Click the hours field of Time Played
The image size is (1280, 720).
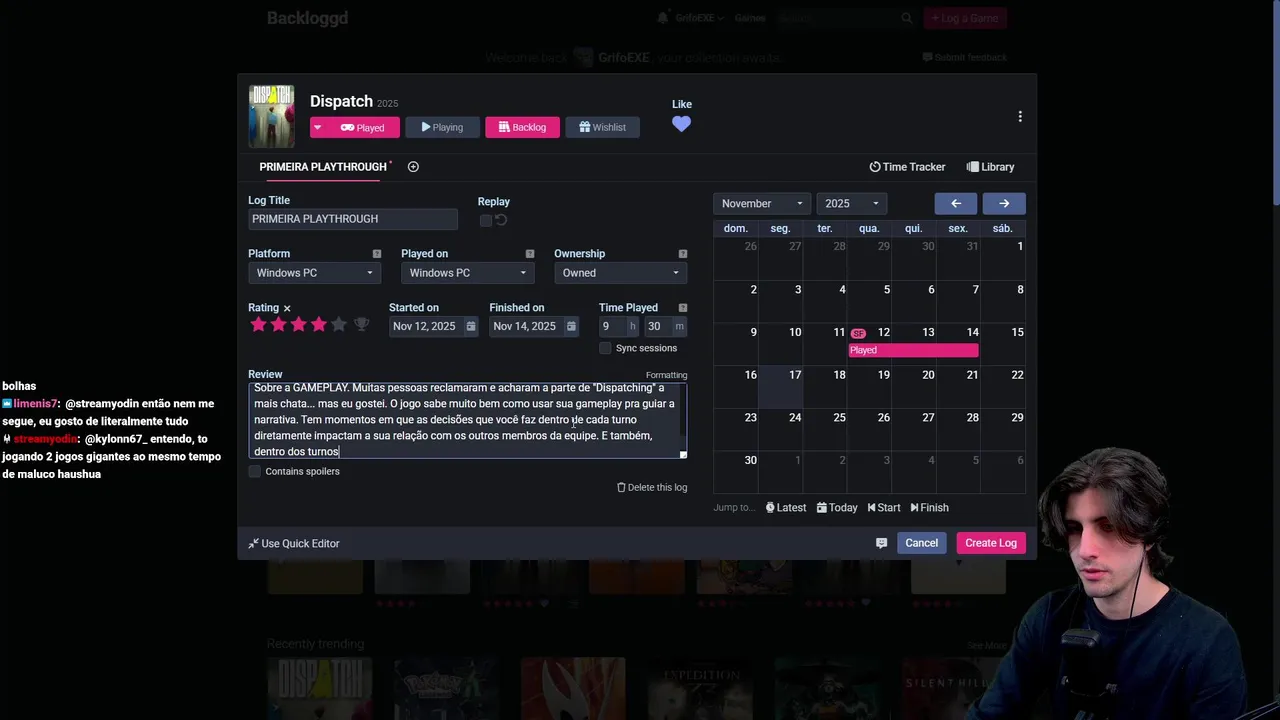click(611, 326)
